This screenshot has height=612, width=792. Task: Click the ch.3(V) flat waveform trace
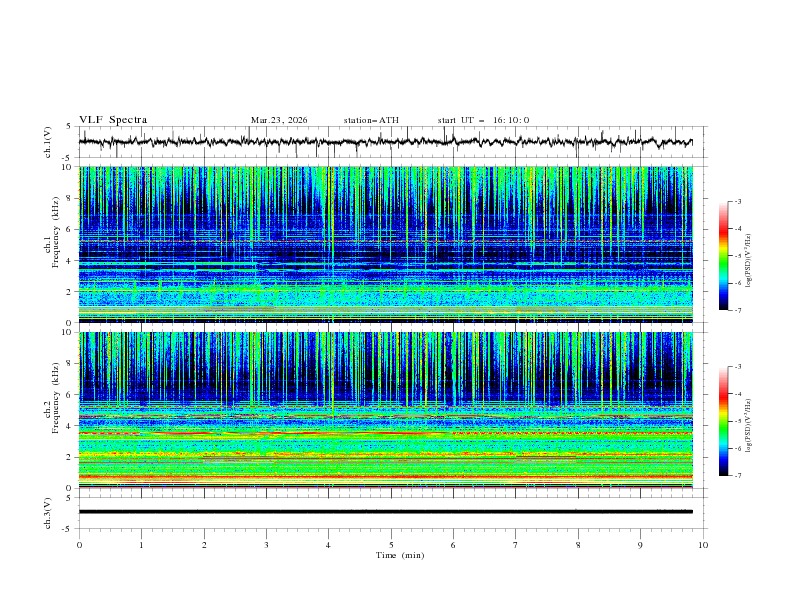[390, 511]
